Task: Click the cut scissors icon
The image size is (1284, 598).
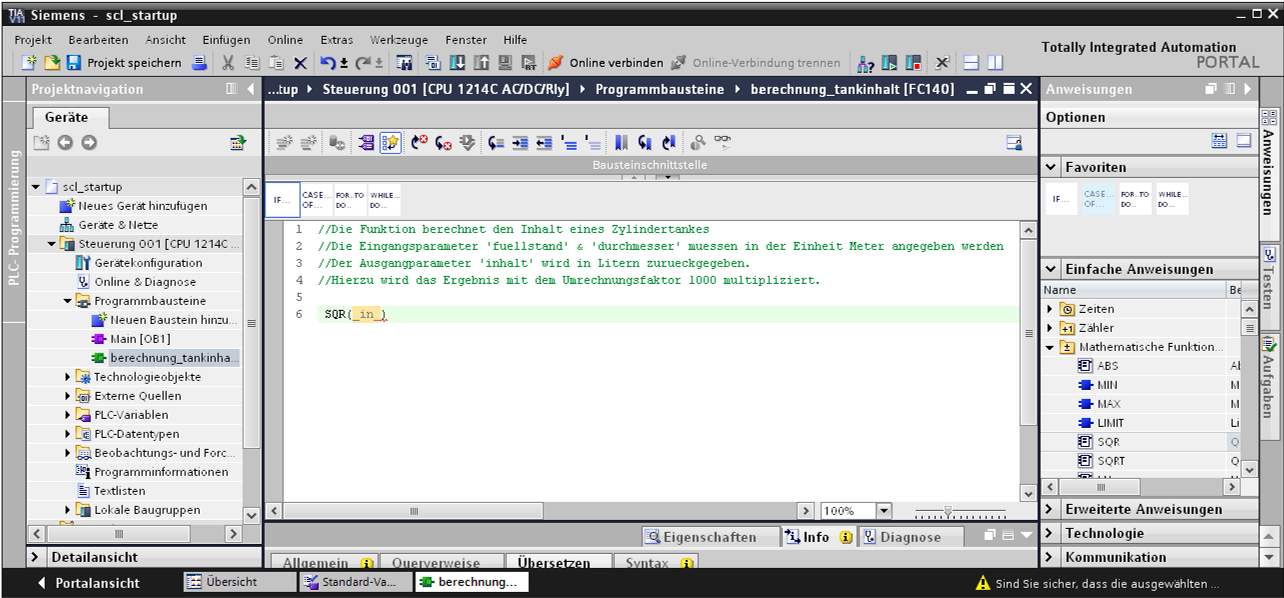Action: (x=228, y=63)
